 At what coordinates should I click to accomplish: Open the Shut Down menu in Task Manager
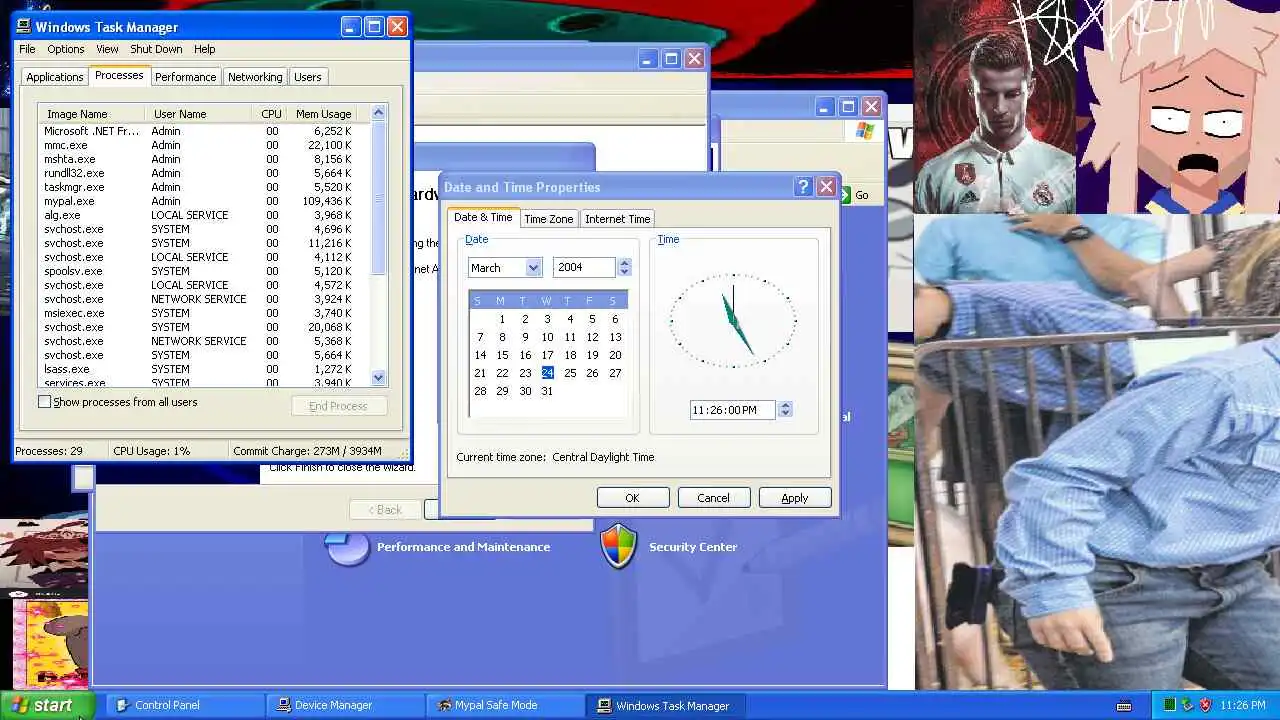(x=156, y=49)
